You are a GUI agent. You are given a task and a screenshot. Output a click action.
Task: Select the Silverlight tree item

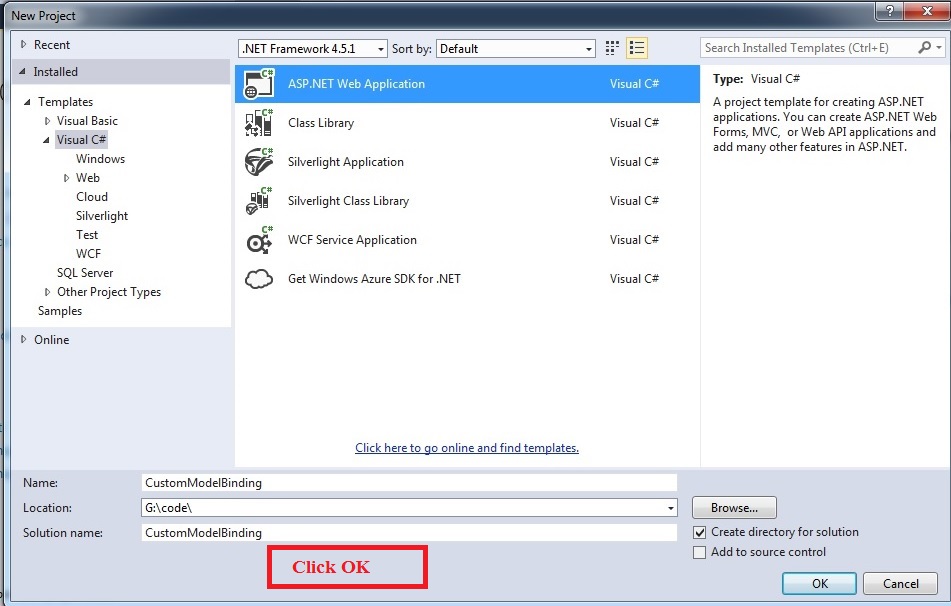(102, 216)
